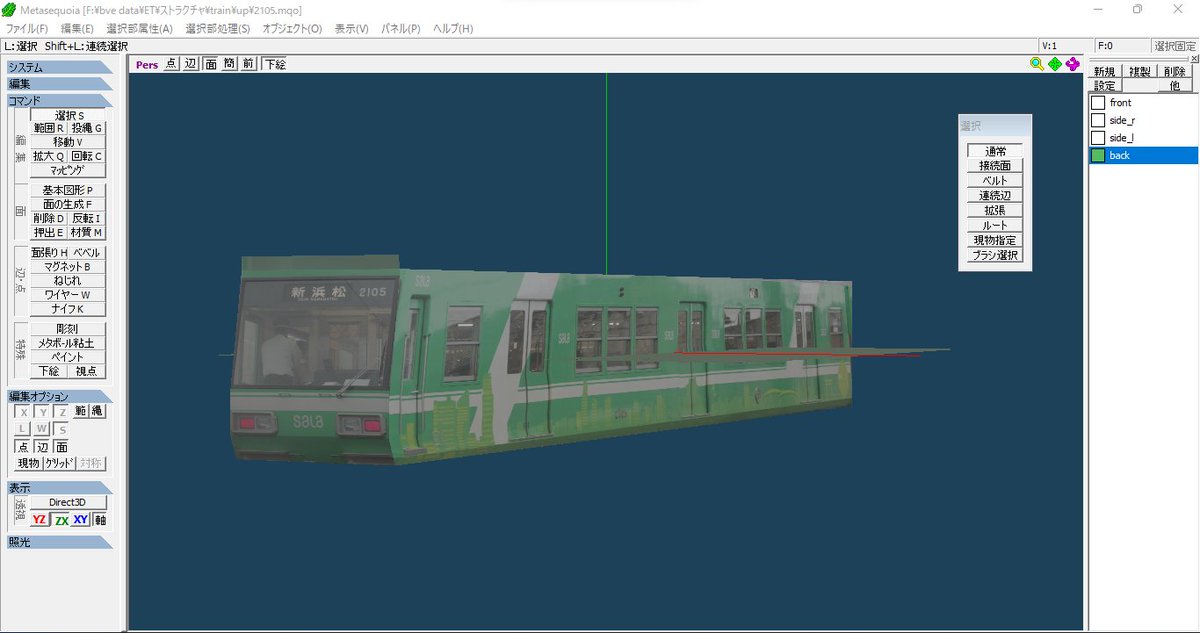Image resolution: width=1200 pixels, height=633 pixels.
Task: Open the オブジェクト(O) menu
Action: [292, 29]
